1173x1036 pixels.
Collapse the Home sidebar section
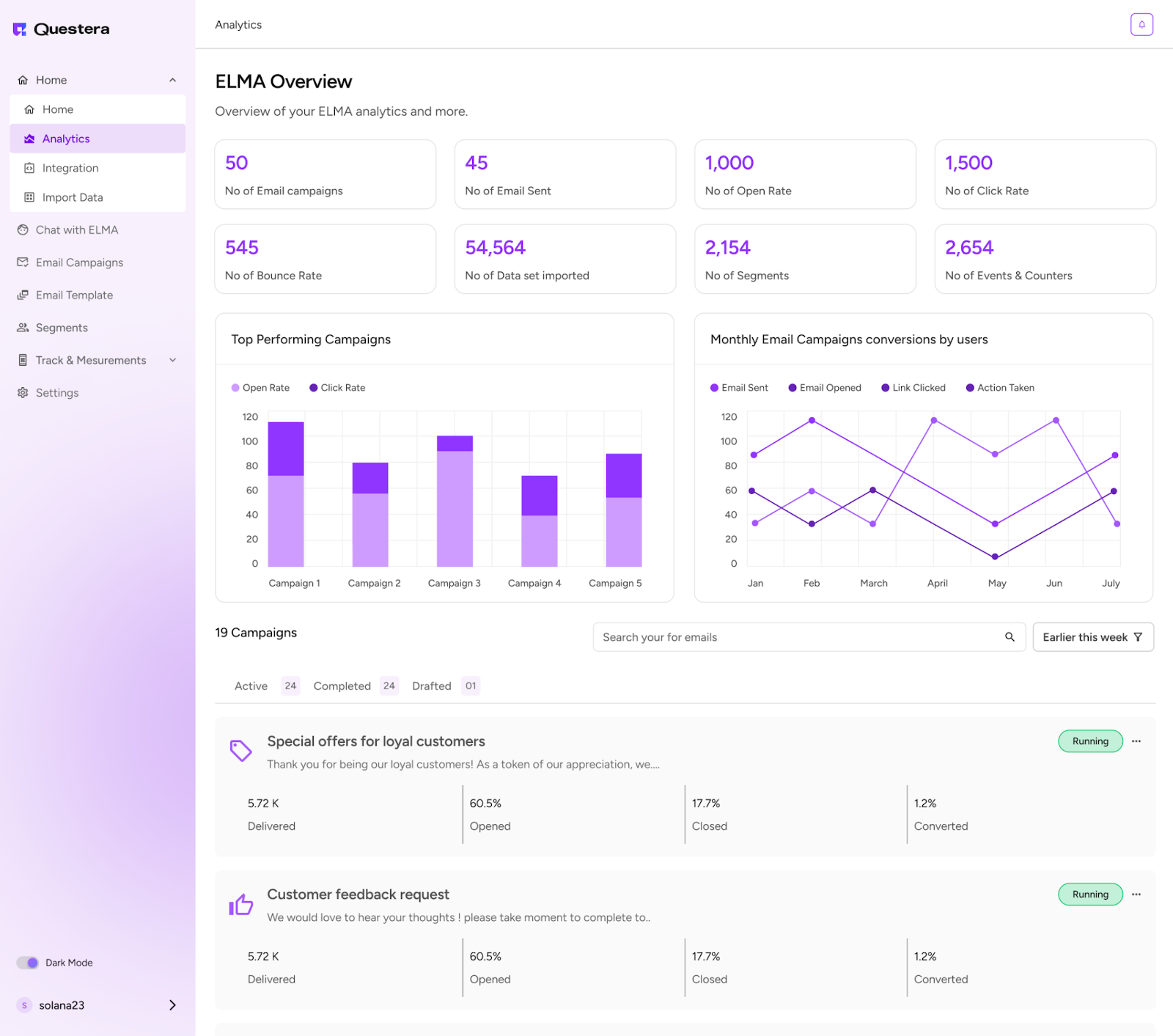click(x=172, y=80)
